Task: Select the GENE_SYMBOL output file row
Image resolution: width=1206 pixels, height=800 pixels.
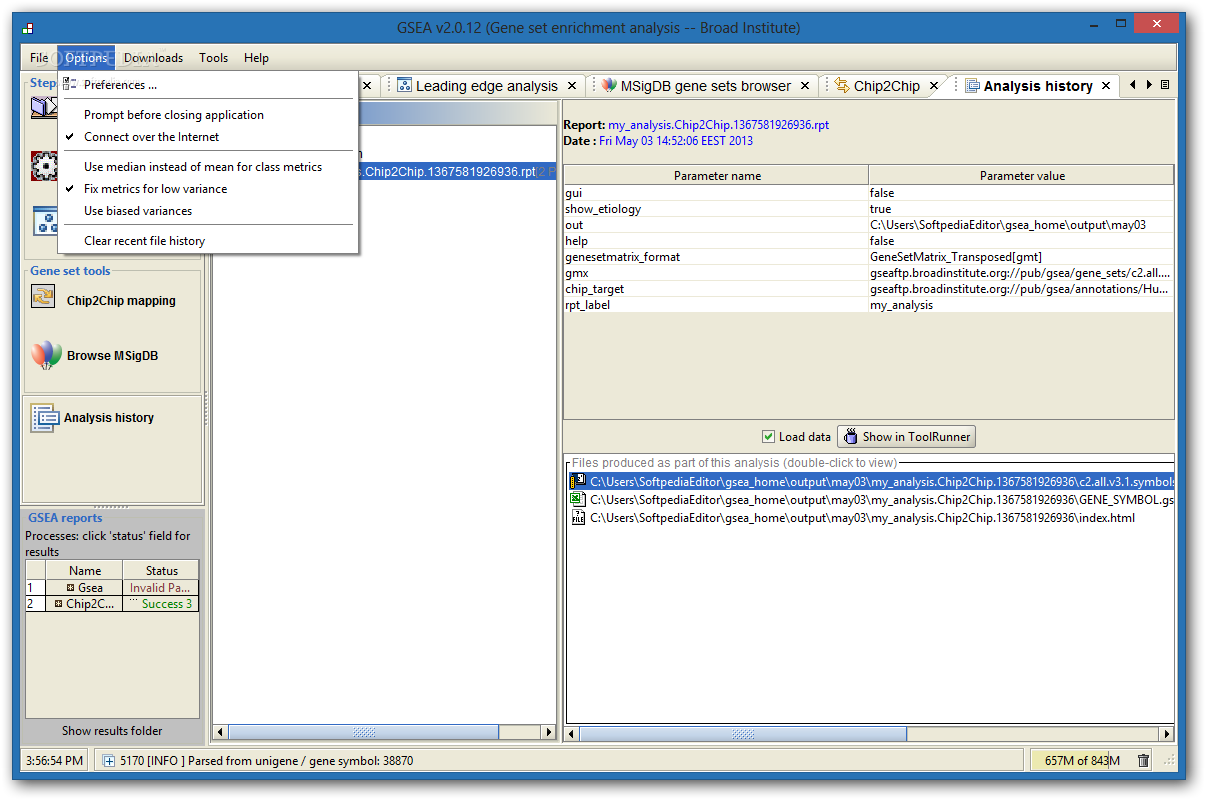Action: [870, 500]
